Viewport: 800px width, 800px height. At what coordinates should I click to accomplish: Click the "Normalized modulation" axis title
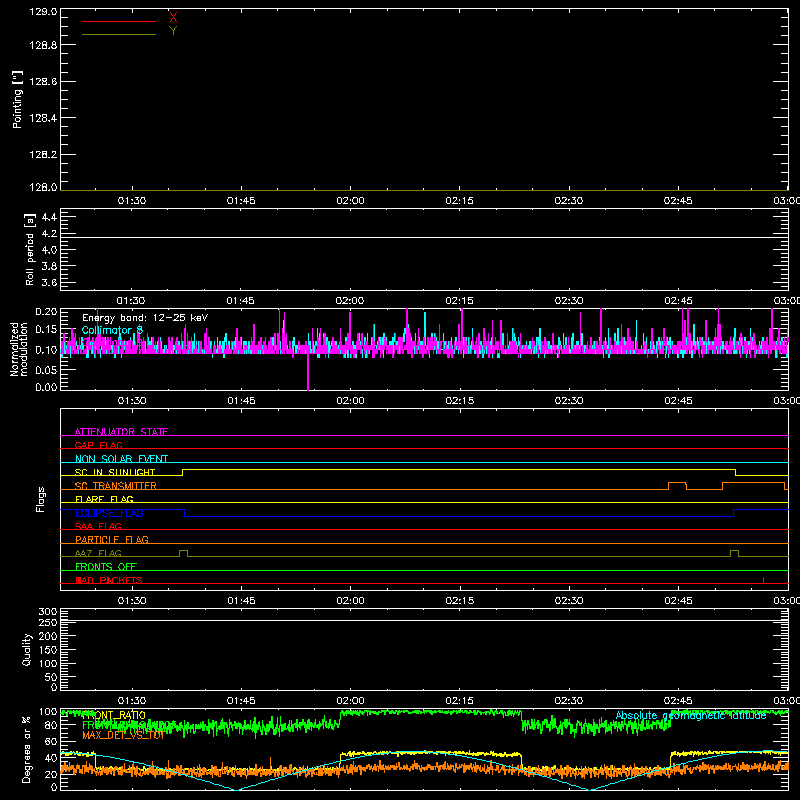pyautogui.click(x=18, y=349)
